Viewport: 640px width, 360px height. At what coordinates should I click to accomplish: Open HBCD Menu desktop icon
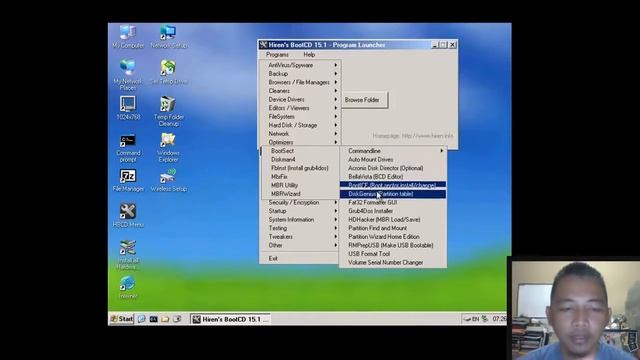tap(128, 216)
